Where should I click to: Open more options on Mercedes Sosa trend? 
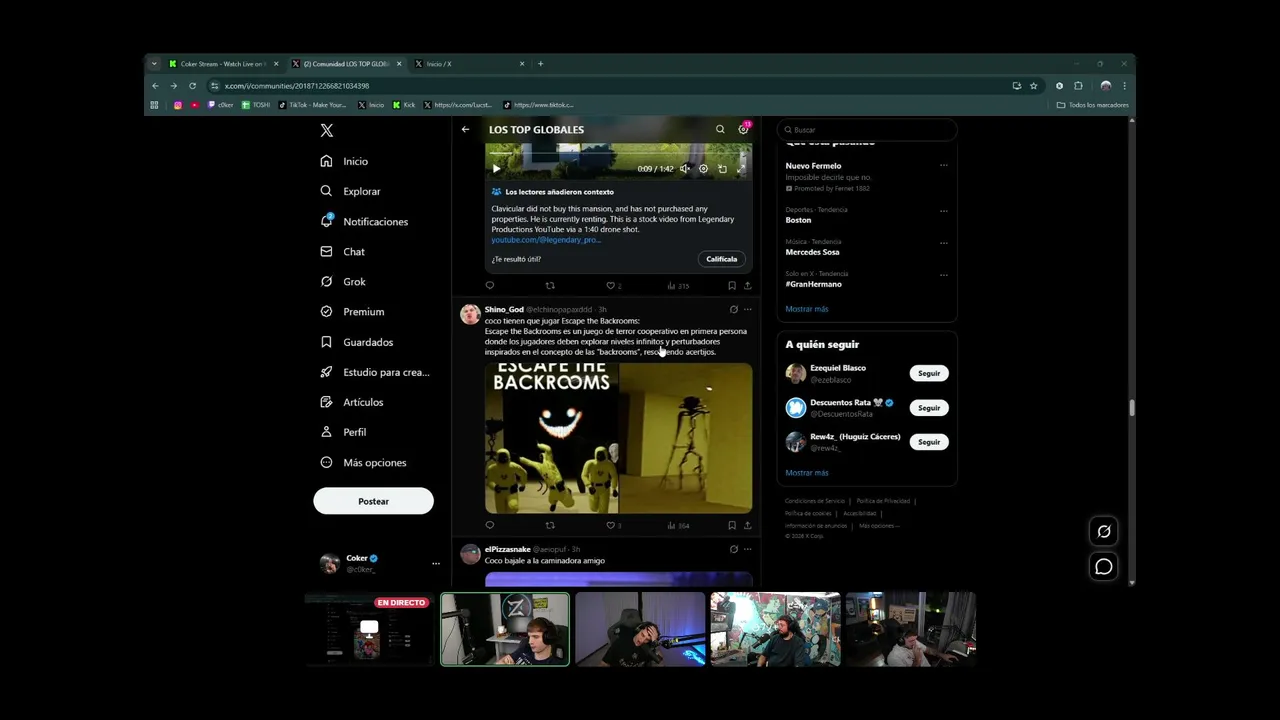tap(943, 242)
